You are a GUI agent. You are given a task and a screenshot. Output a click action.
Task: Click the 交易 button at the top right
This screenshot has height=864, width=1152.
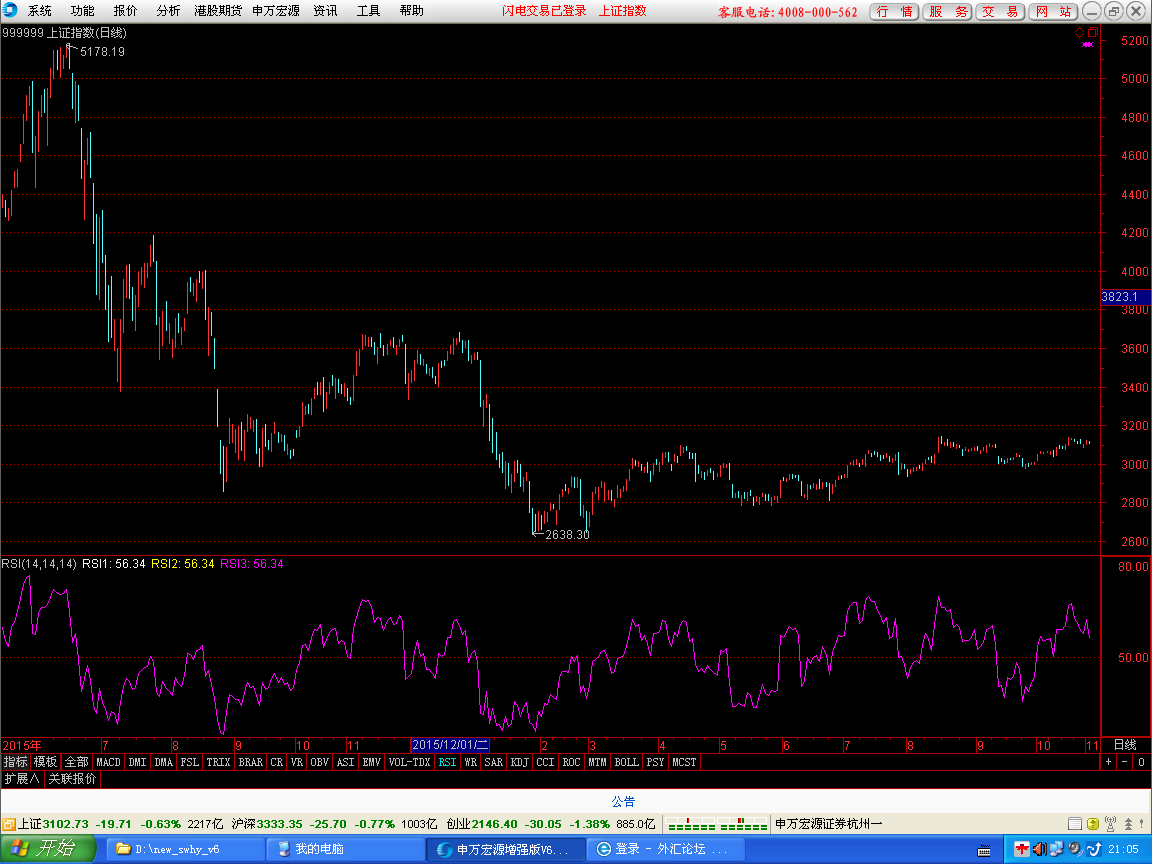pyautogui.click(x=1001, y=12)
